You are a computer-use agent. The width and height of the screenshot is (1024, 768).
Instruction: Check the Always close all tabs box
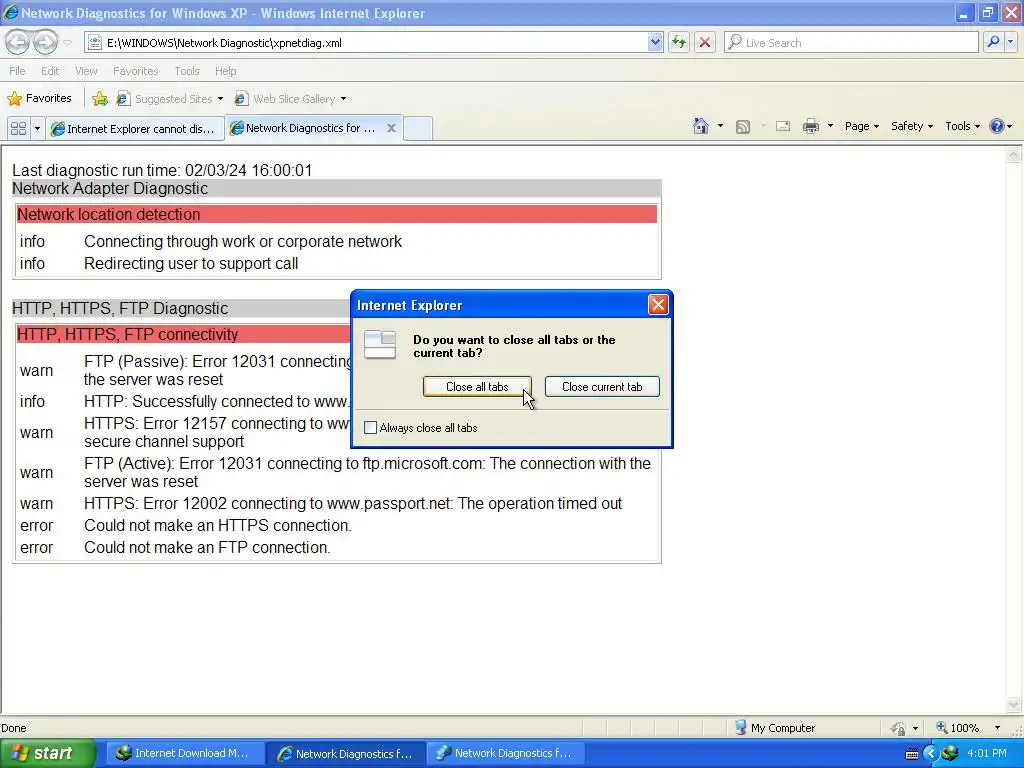pos(370,428)
